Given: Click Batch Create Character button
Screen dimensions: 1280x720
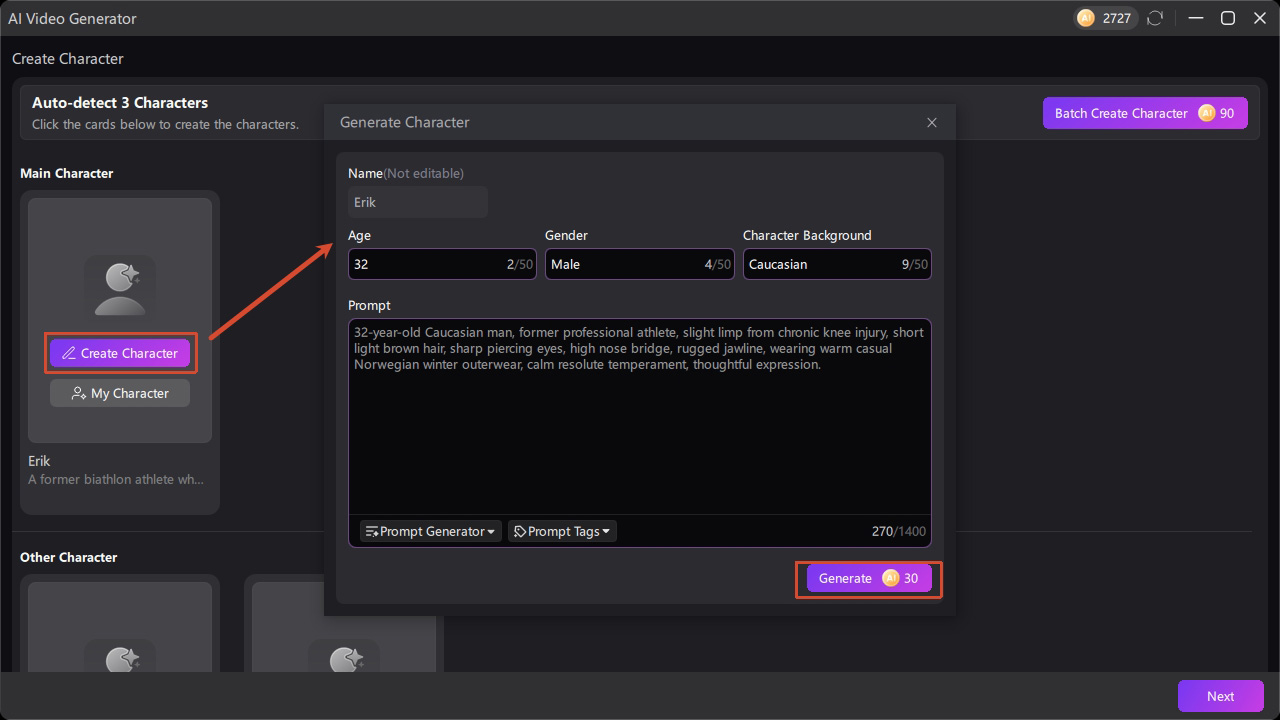Looking at the screenshot, I should (1145, 113).
